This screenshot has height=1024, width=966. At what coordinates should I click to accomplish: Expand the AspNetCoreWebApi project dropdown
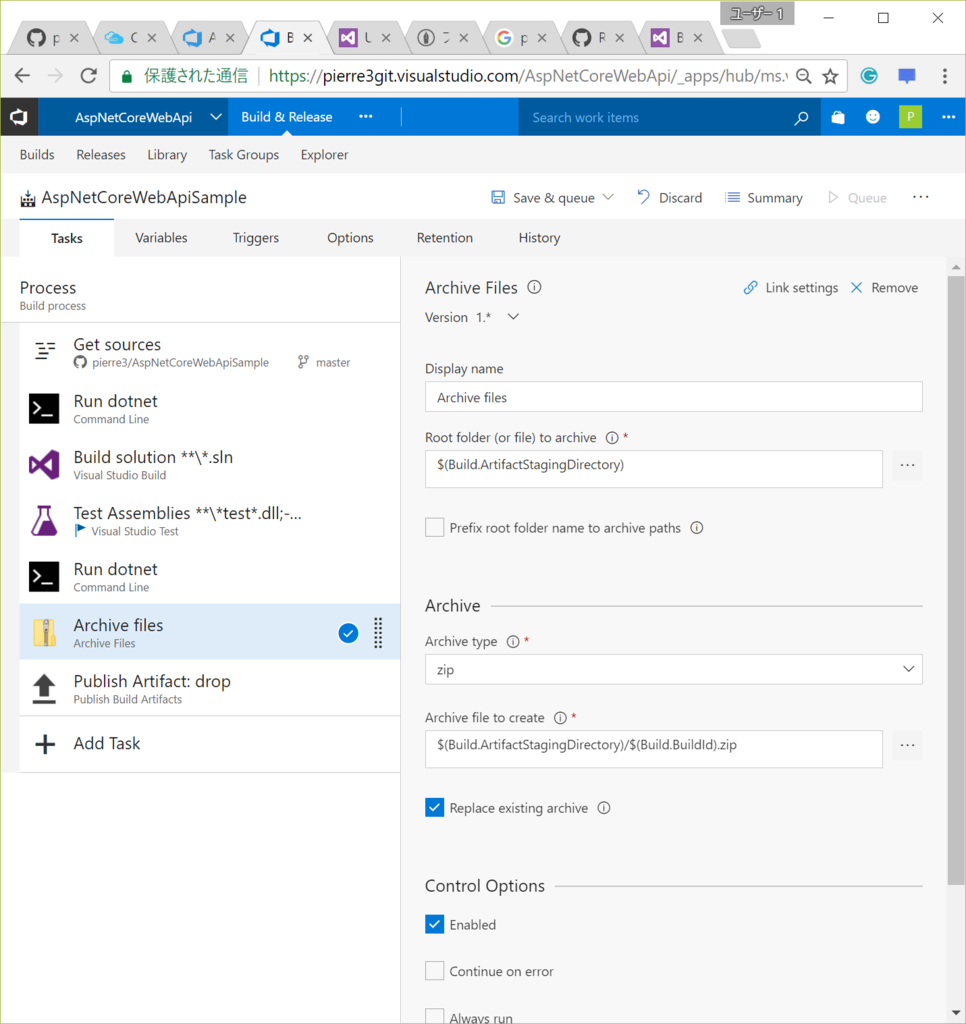click(x=216, y=117)
